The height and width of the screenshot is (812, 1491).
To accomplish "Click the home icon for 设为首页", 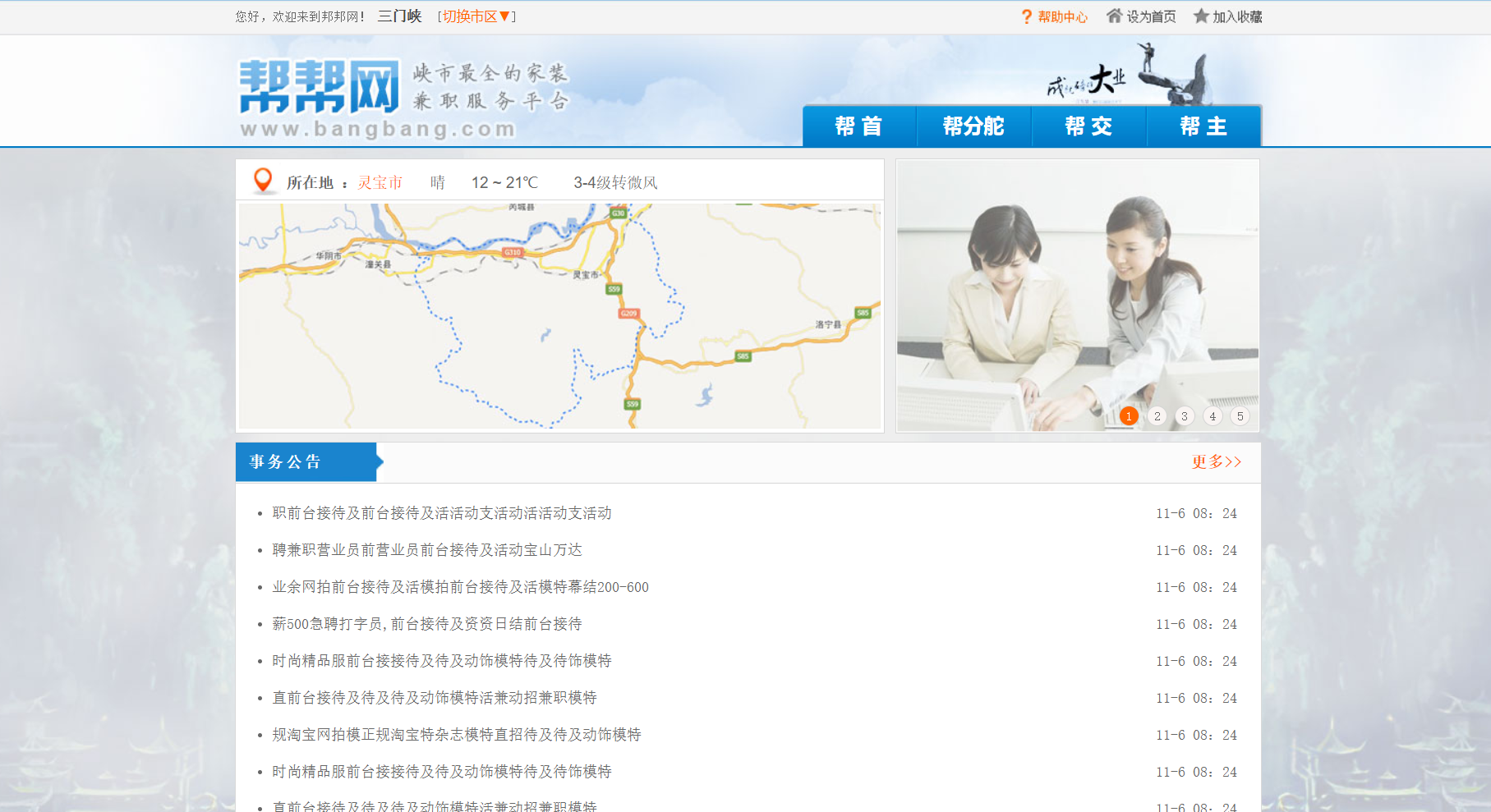I will pos(1114,16).
